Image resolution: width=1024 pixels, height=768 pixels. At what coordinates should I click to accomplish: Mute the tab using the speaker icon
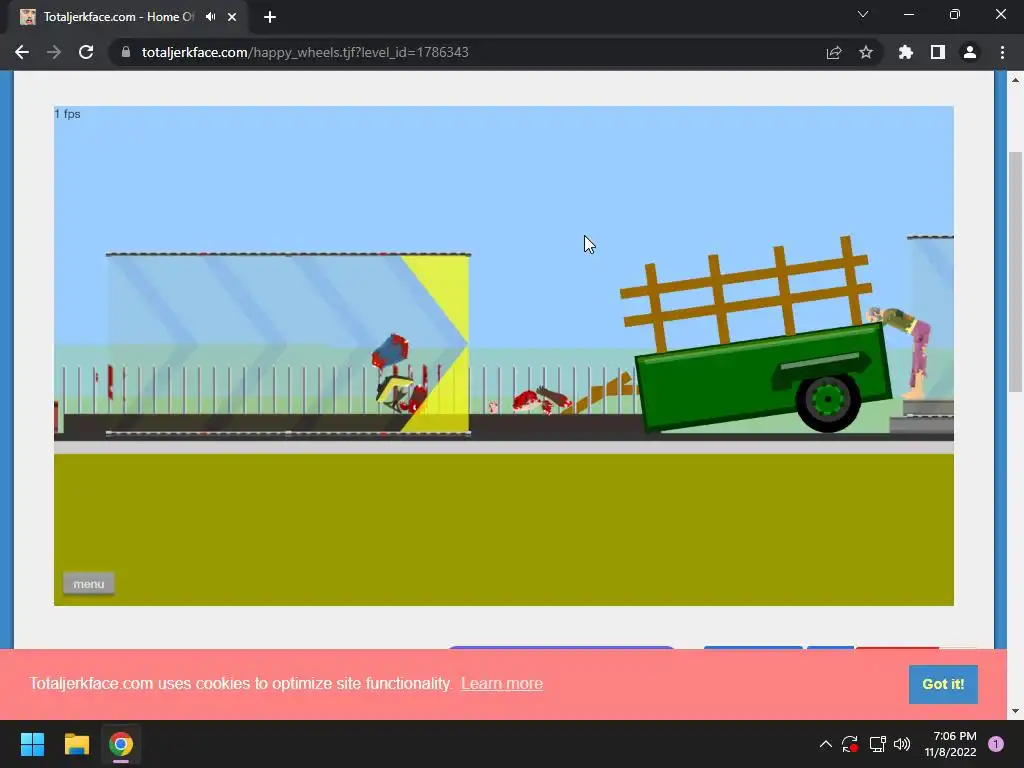click(210, 17)
